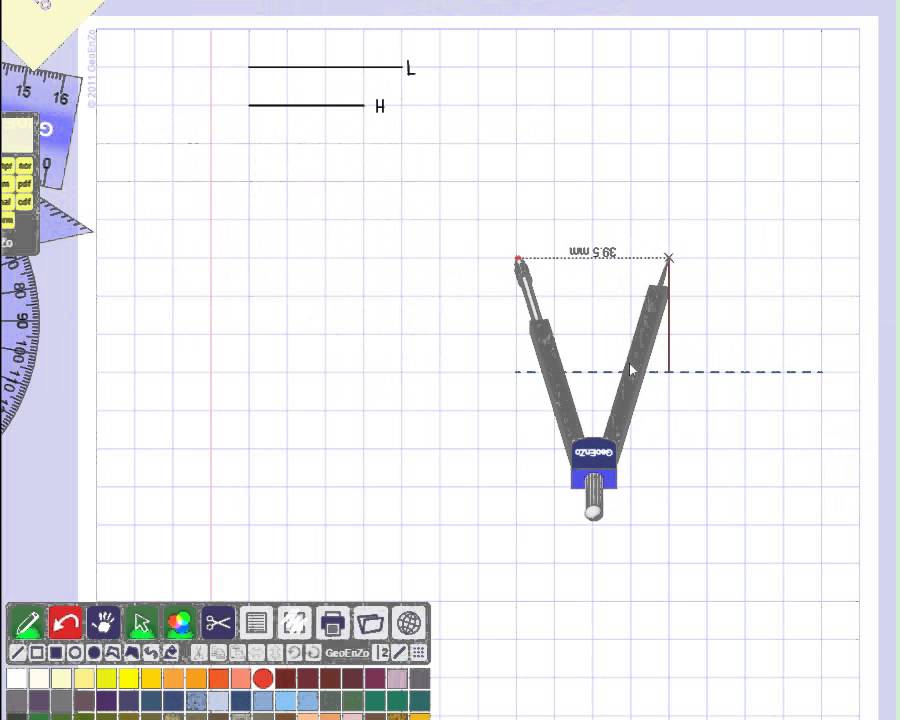Open the RGB color mixer tool
The width and height of the screenshot is (900, 720).
click(180, 622)
